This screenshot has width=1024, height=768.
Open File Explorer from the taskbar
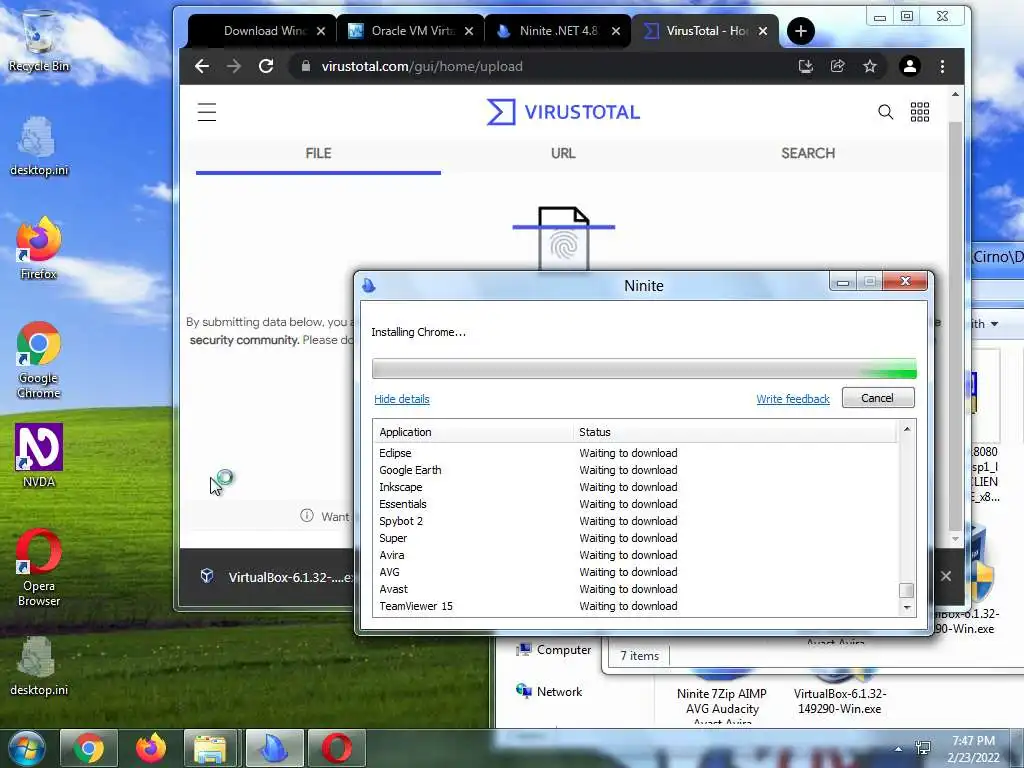click(x=210, y=748)
